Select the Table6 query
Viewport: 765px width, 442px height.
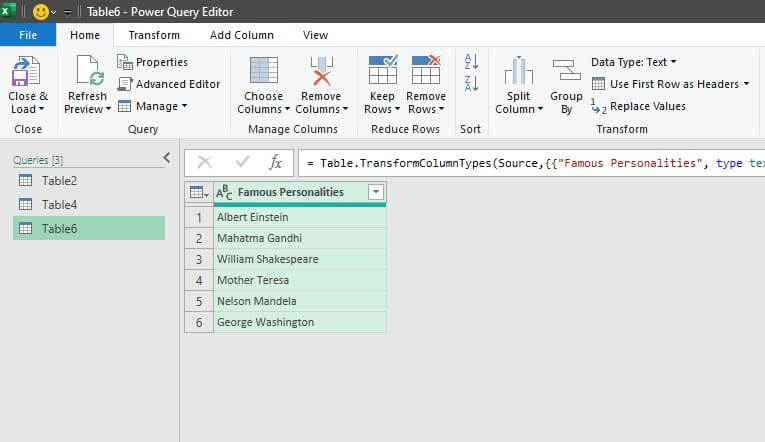tap(89, 228)
